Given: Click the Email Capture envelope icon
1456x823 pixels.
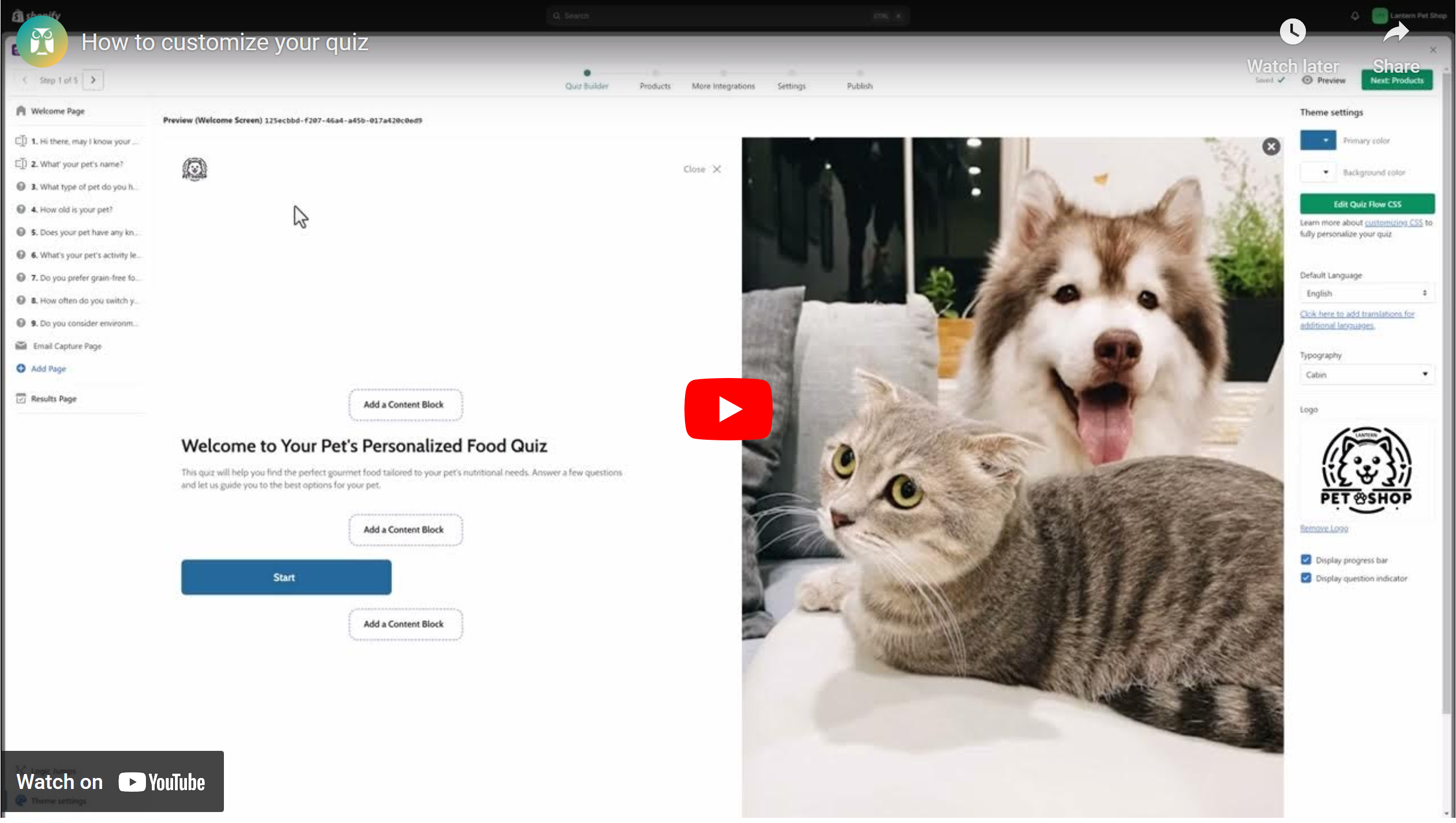Looking at the screenshot, I should pos(21,346).
